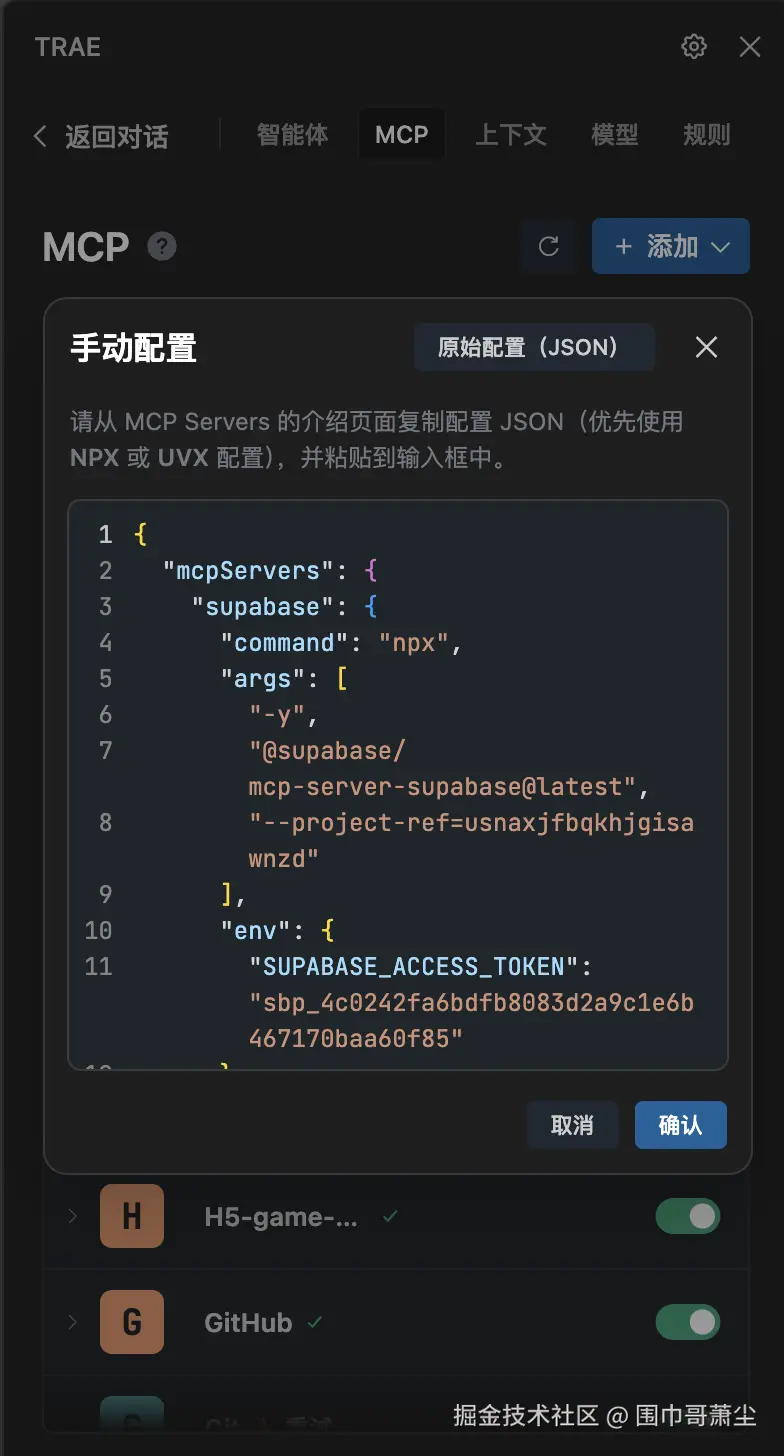Open the 上下文 tab
This screenshot has width=784, height=1456.
510,135
